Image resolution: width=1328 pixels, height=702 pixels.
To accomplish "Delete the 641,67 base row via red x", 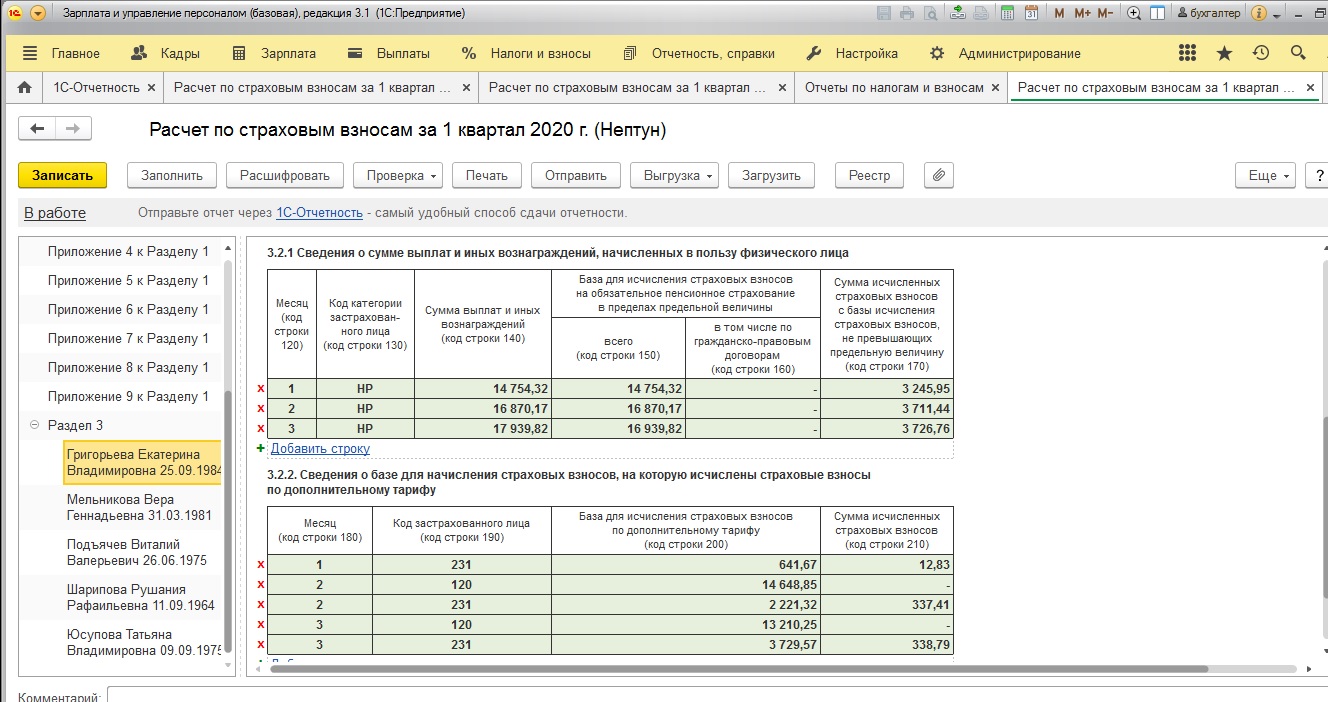I will [x=261, y=565].
